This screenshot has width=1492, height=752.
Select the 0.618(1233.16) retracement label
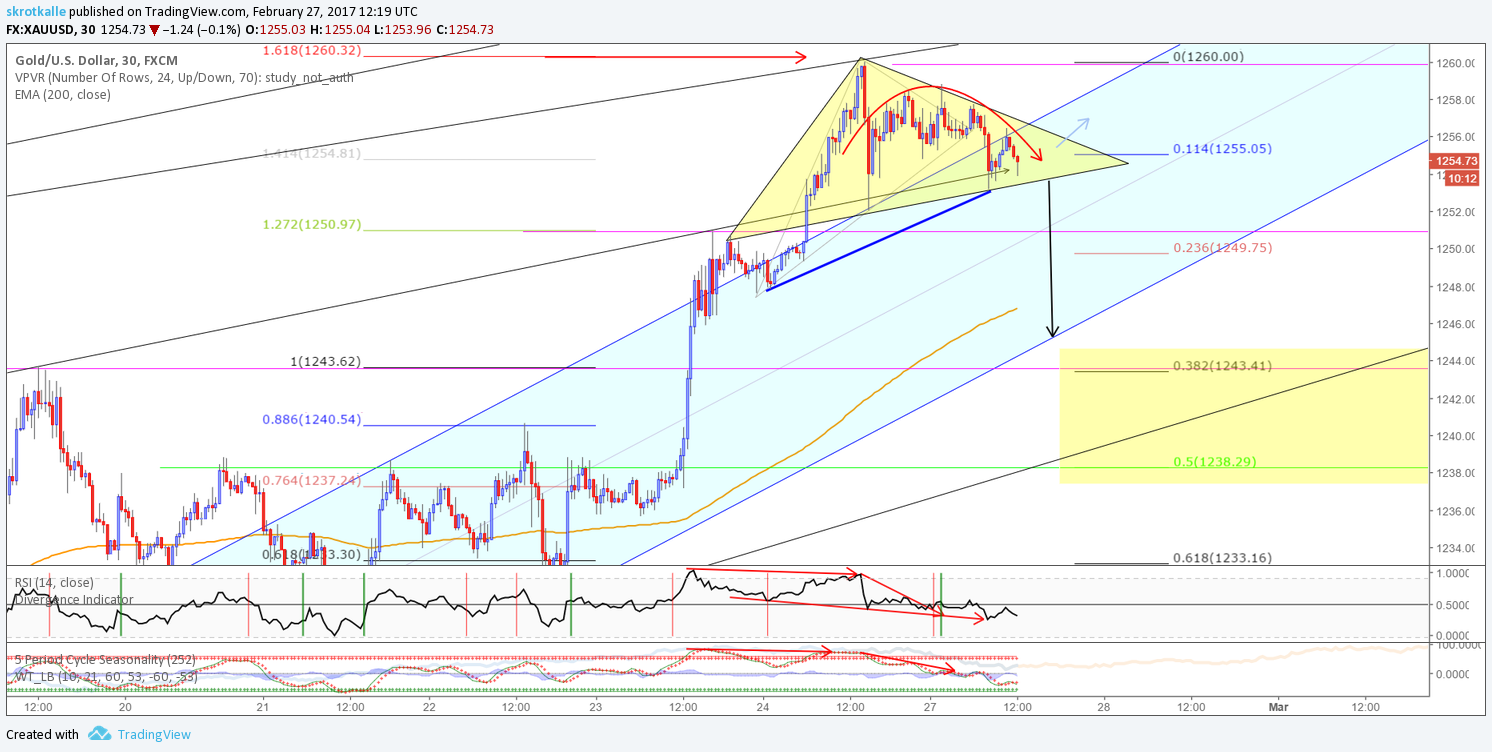[x=1222, y=558]
